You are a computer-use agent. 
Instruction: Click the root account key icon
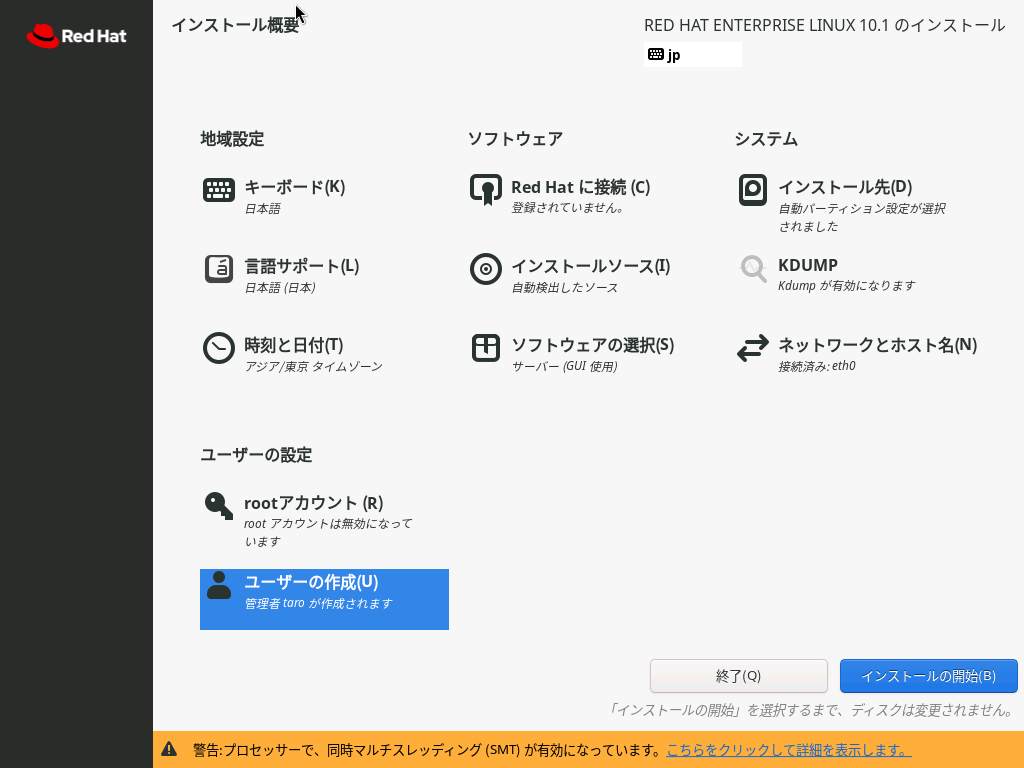tap(219, 506)
